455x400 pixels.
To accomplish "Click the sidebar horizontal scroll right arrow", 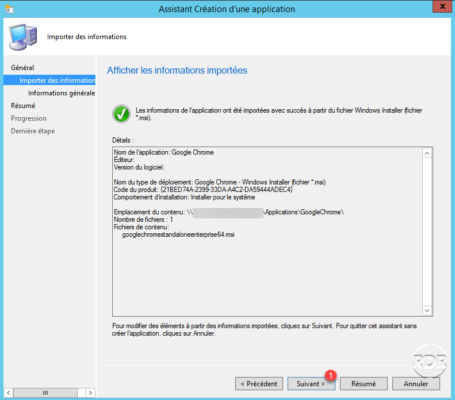I will [90, 393].
